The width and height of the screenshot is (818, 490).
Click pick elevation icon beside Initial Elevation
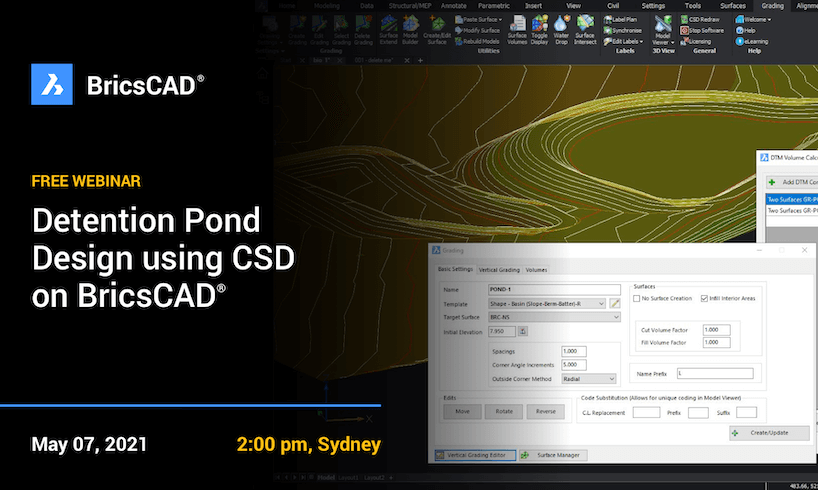point(523,331)
